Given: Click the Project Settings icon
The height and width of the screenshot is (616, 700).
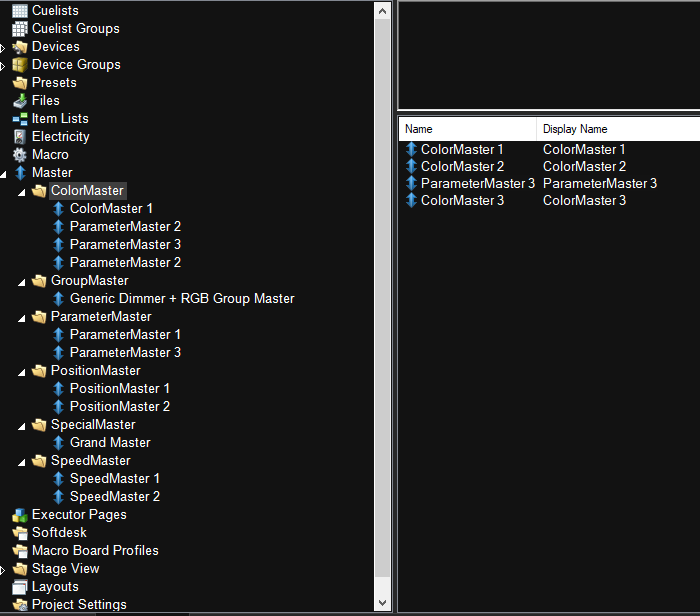Looking at the screenshot, I should [20, 605].
